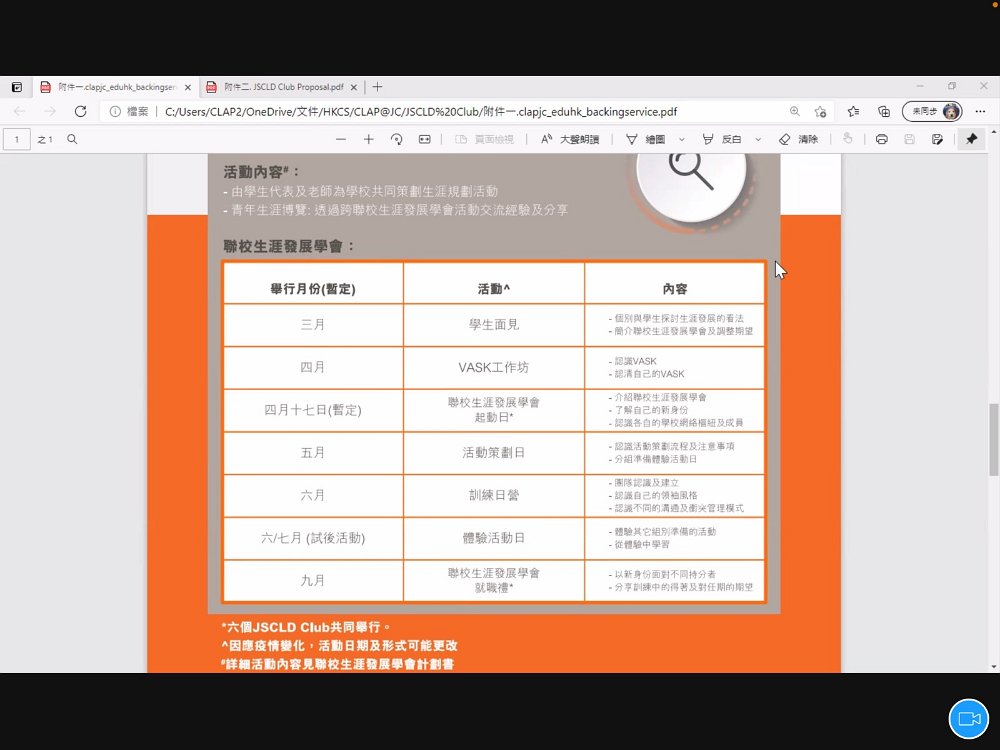Refresh the current PDF page
The image size is (1000, 750).
80,112
